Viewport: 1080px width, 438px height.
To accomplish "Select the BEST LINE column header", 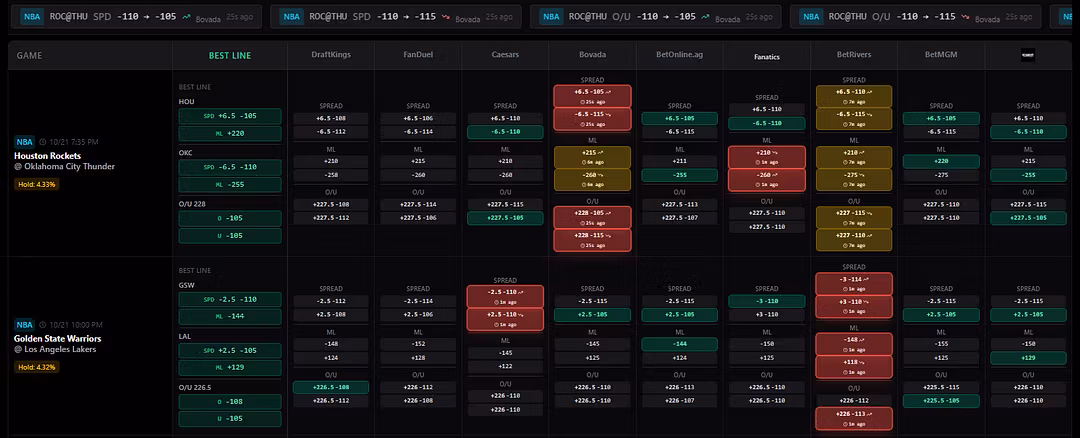I will 230,56.
